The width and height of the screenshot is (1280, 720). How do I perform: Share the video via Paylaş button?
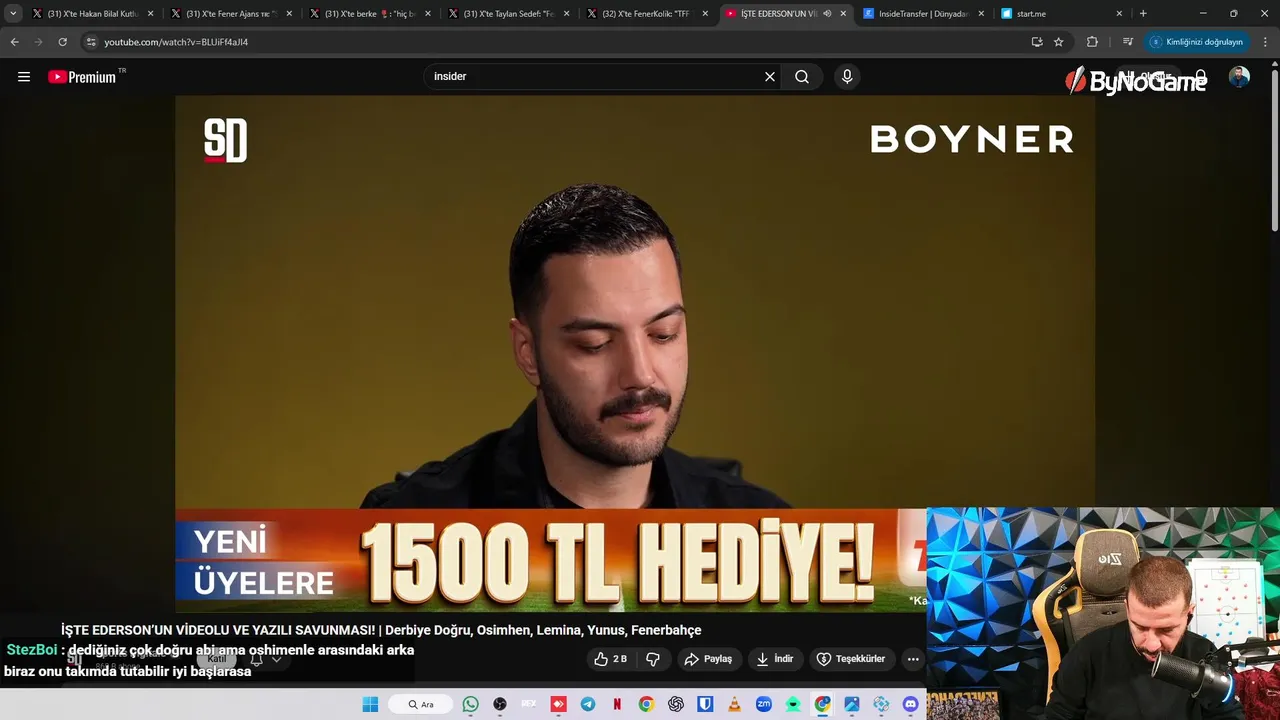[x=708, y=659]
